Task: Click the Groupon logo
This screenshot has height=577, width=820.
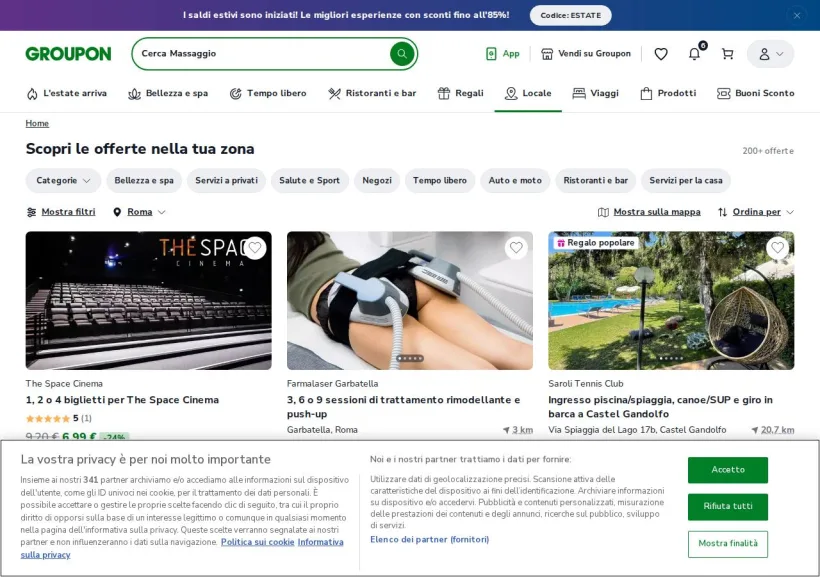Action: coord(68,54)
